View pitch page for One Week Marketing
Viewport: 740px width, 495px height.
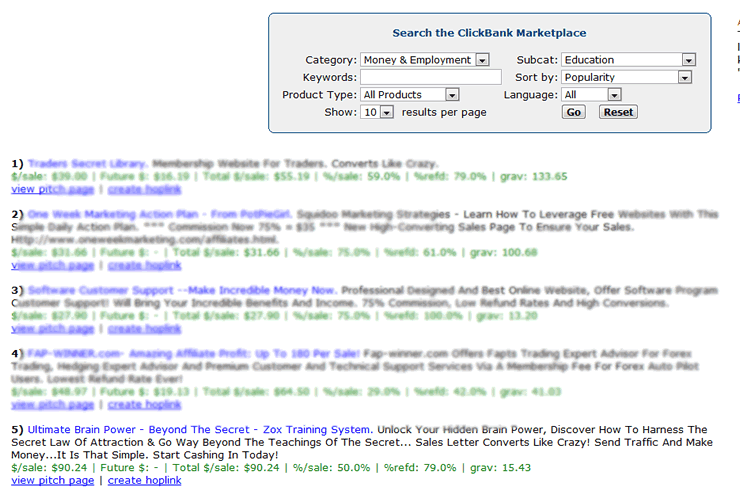53,265
